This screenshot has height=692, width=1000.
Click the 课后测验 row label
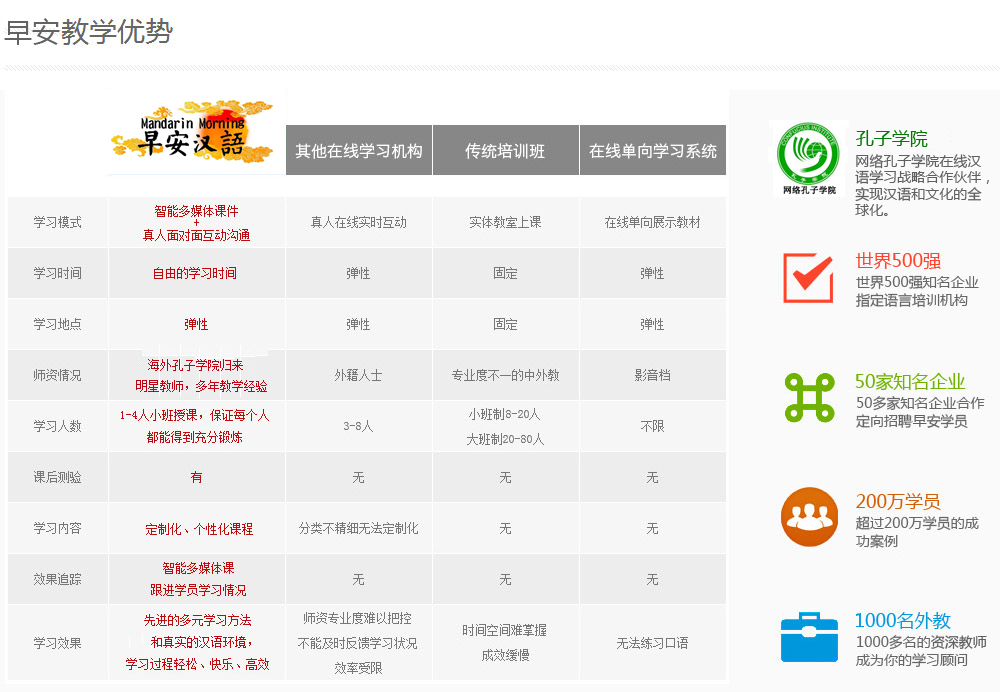(x=57, y=477)
